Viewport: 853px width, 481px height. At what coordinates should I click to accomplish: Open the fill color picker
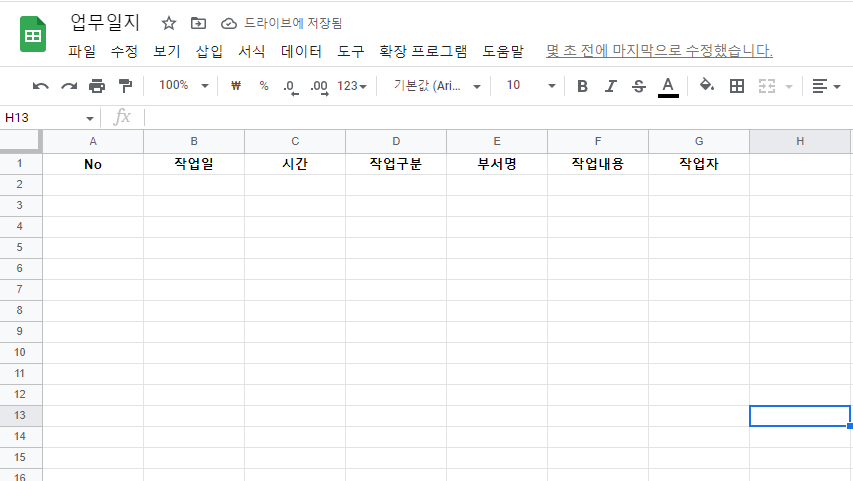point(707,85)
